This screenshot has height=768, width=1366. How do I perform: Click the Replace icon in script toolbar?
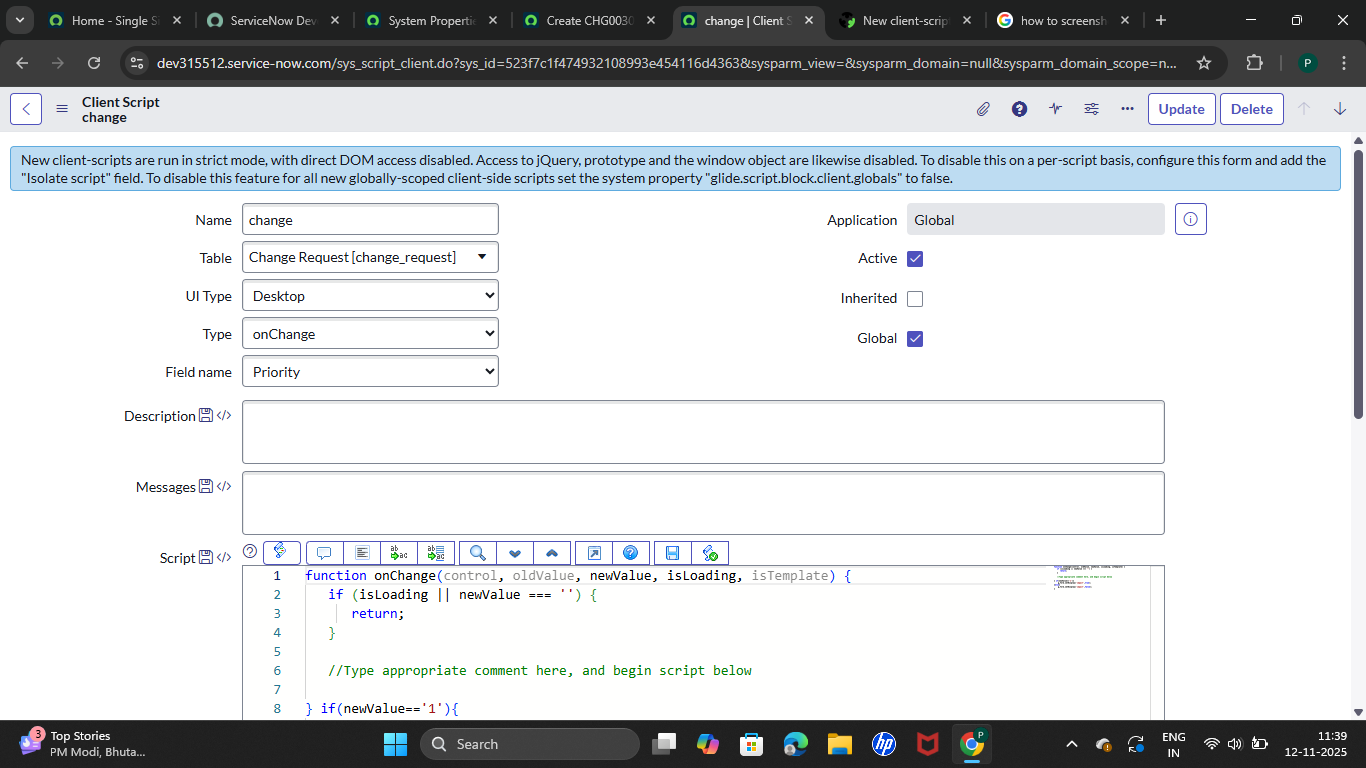click(x=399, y=553)
